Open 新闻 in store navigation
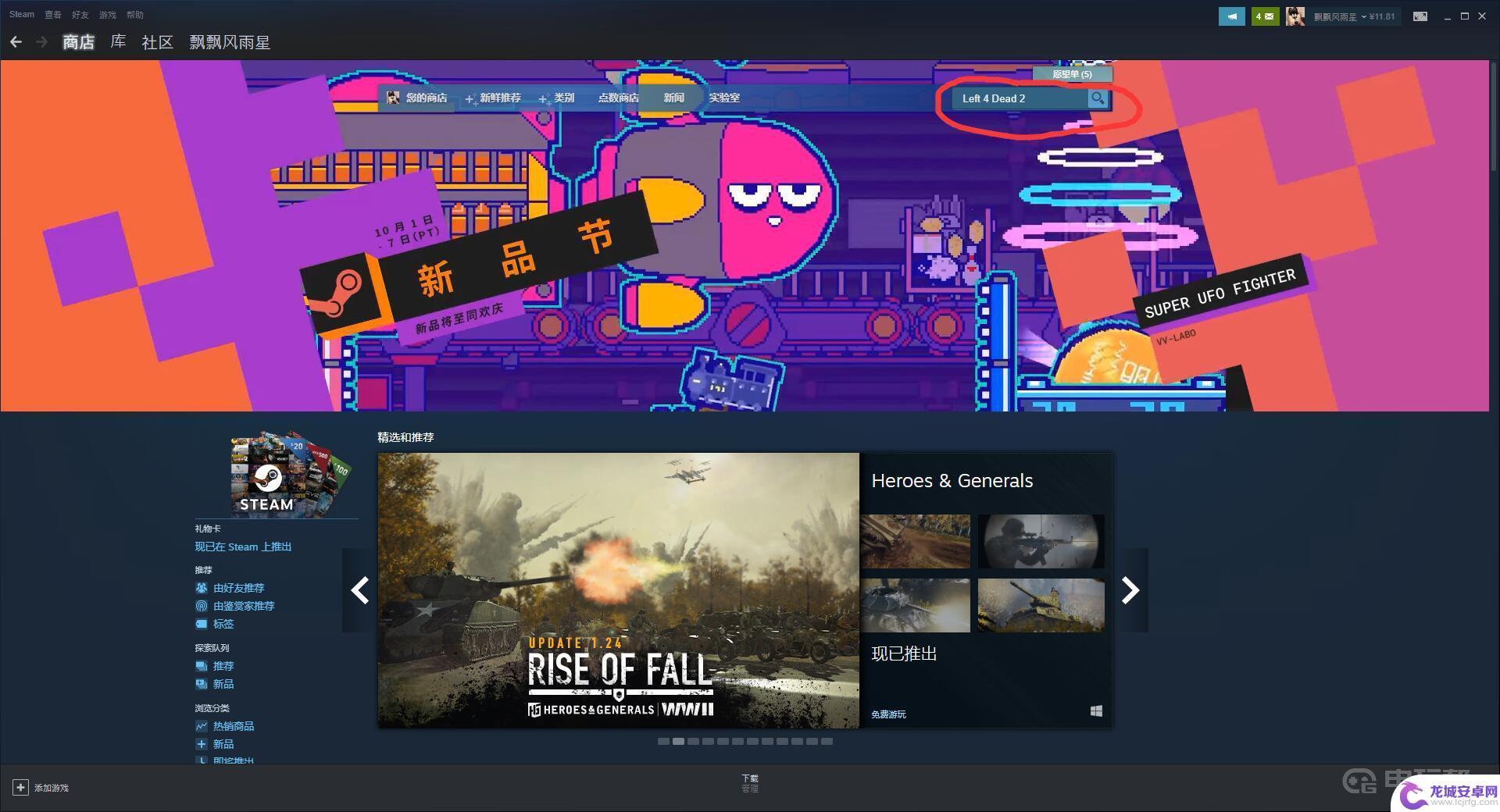Image resolution: width=1500 pixels, height=812 pixels. coord(673,98)
